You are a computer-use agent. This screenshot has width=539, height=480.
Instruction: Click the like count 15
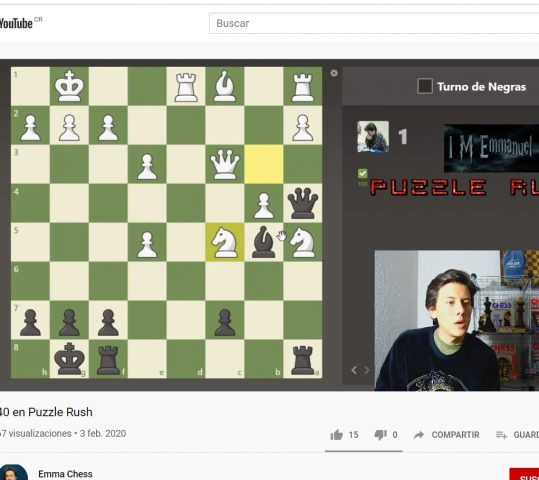[353, 435]
